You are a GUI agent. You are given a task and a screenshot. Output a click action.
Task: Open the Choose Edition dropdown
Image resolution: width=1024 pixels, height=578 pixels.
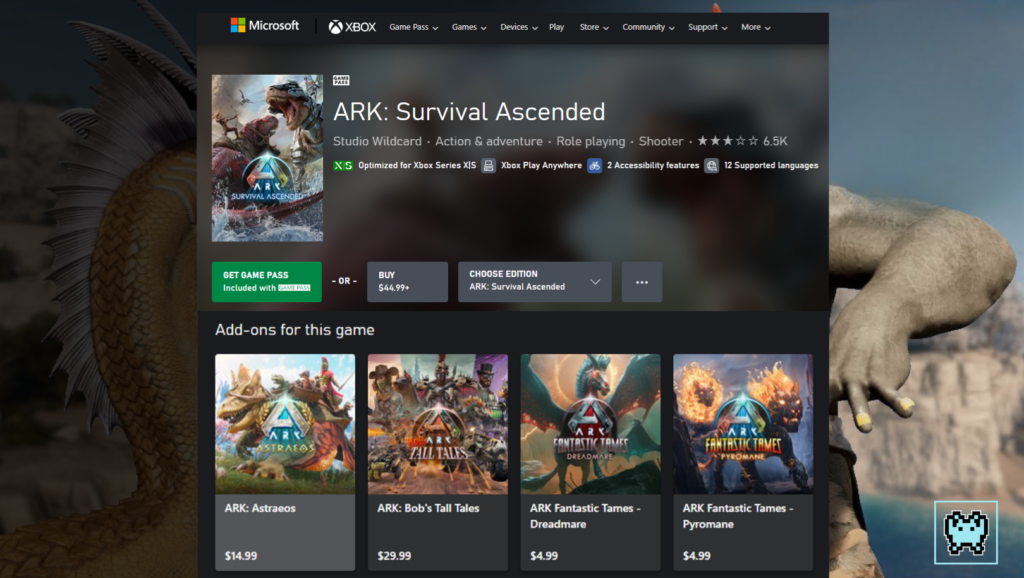[535, 282]
